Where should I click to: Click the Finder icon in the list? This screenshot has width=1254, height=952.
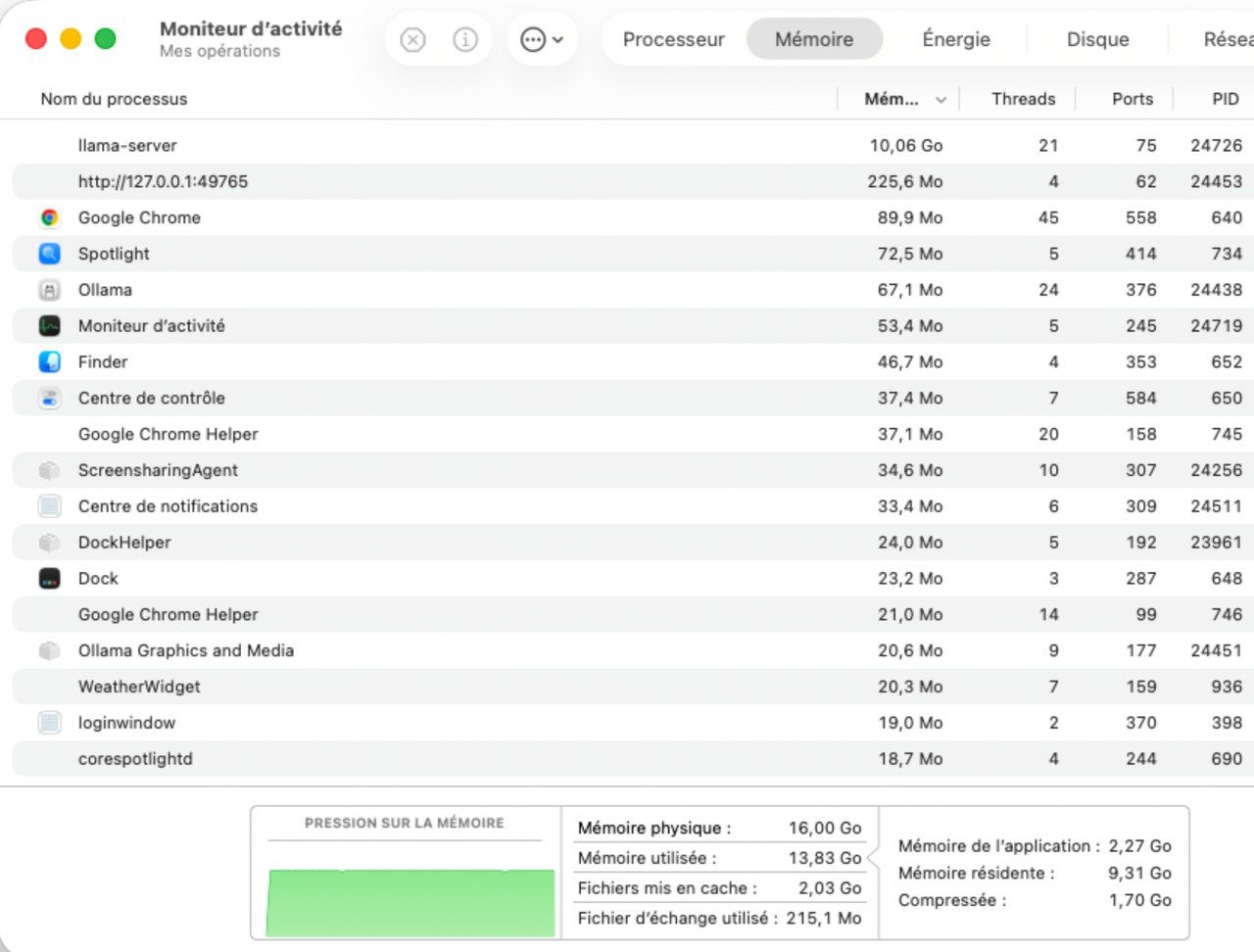coord(49,362)
